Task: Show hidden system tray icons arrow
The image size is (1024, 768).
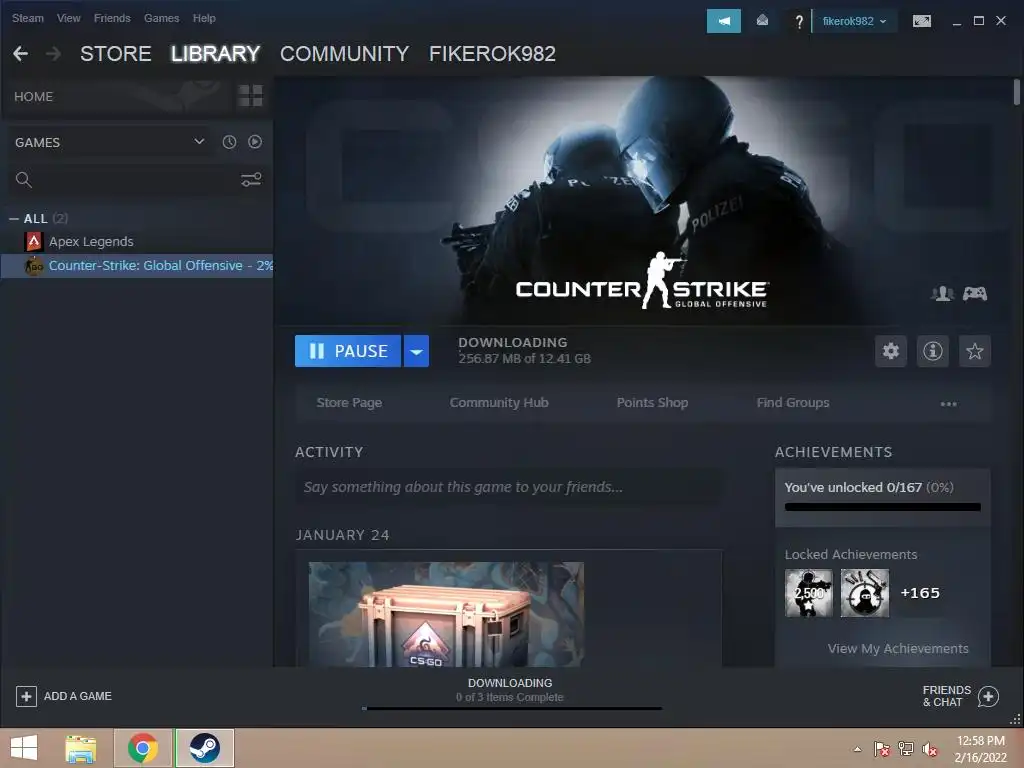Action: coord(857,749)
